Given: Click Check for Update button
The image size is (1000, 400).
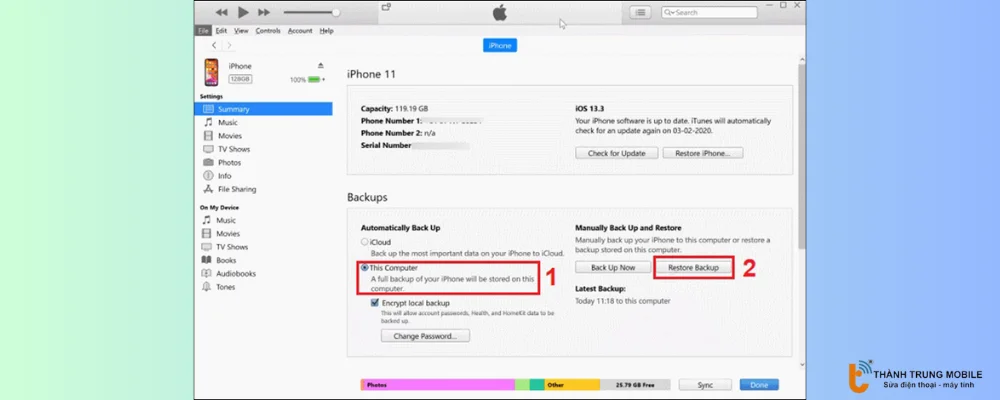Looking at the screenshot, I should [616, 153].
